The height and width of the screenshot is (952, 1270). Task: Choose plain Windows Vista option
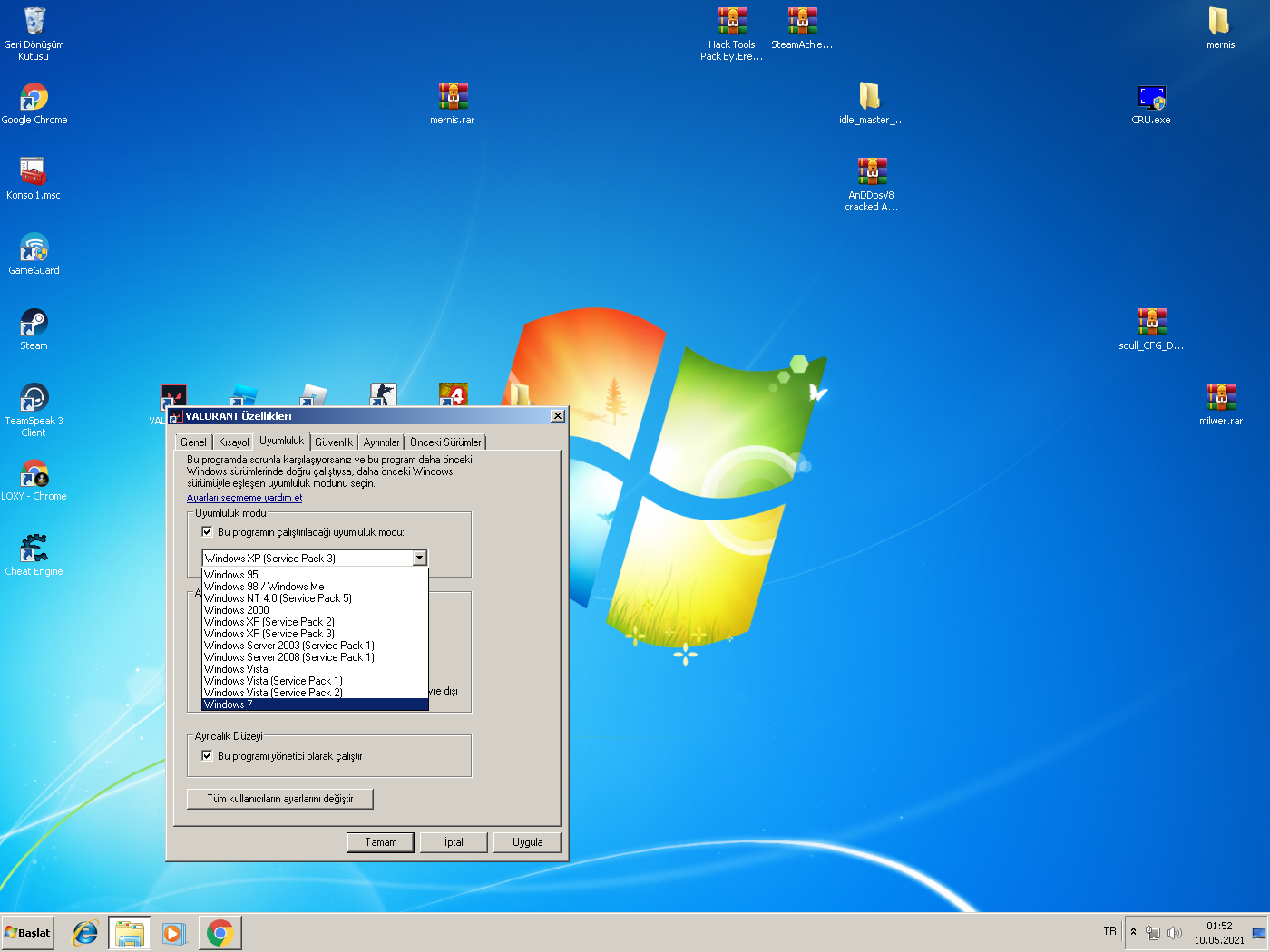pyautogui.click(x=314, y=669)
